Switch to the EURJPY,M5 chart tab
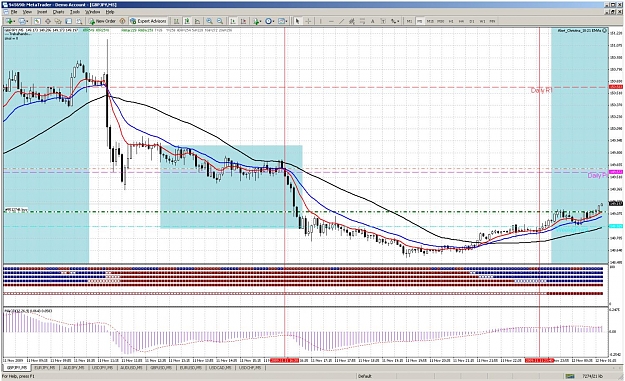Screen dimensions: 625x381 (44, 368)
